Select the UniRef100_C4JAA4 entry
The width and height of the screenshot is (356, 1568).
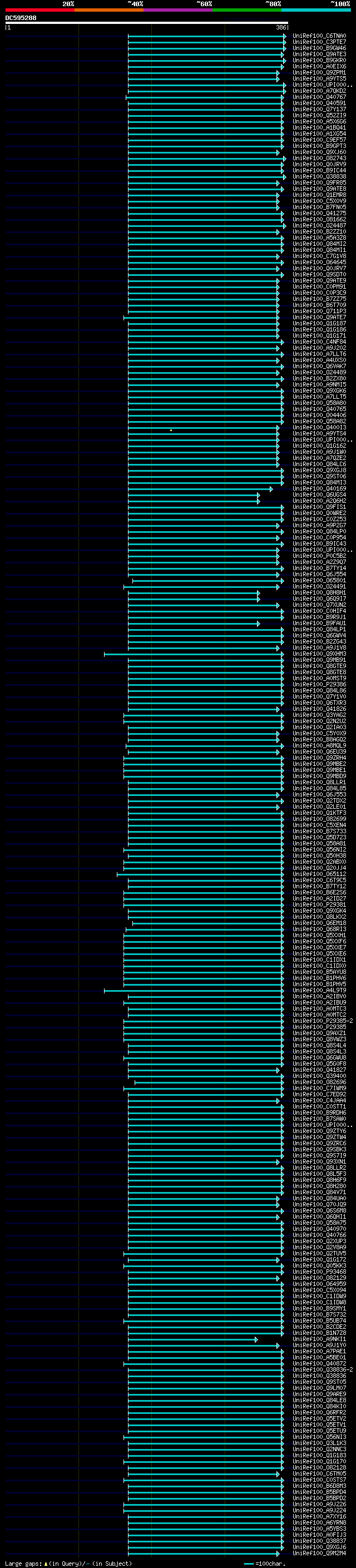(x=319, y=1101)
